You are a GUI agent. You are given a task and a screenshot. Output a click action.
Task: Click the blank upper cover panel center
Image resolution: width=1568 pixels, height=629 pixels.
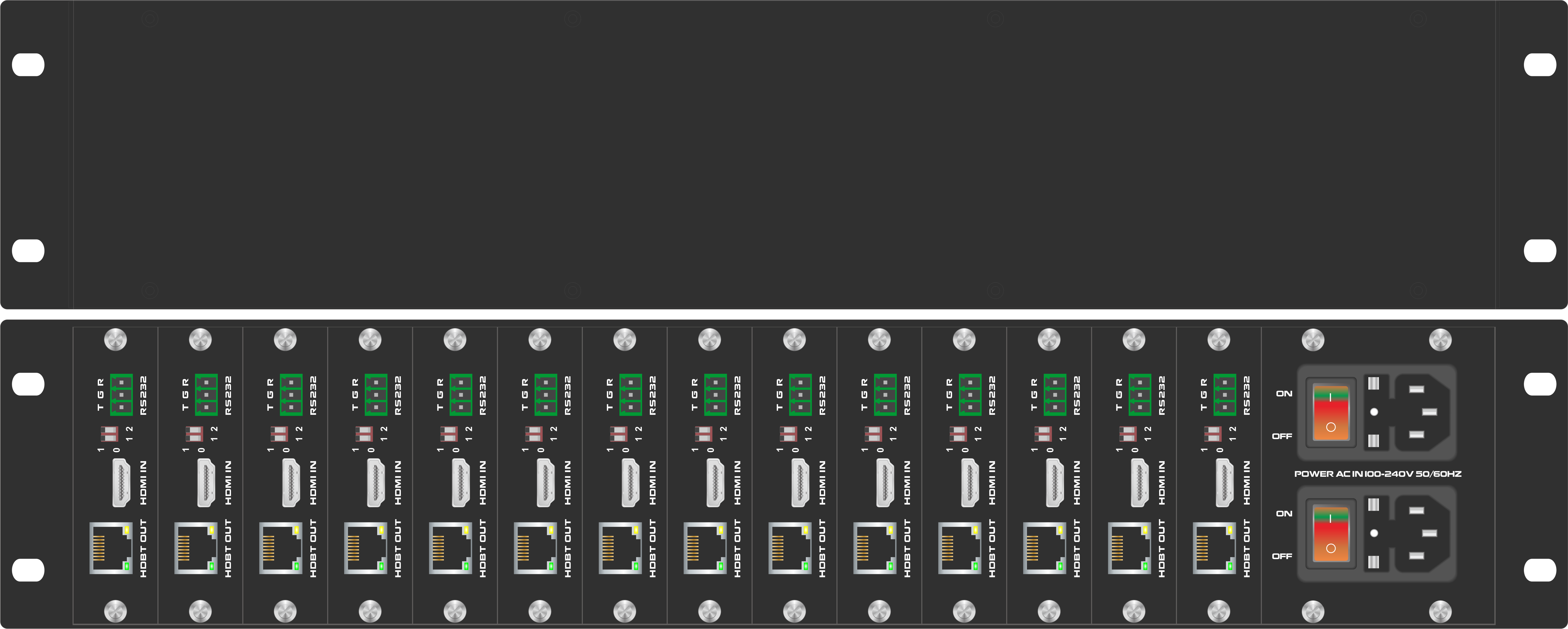click(x=784, y=154)
